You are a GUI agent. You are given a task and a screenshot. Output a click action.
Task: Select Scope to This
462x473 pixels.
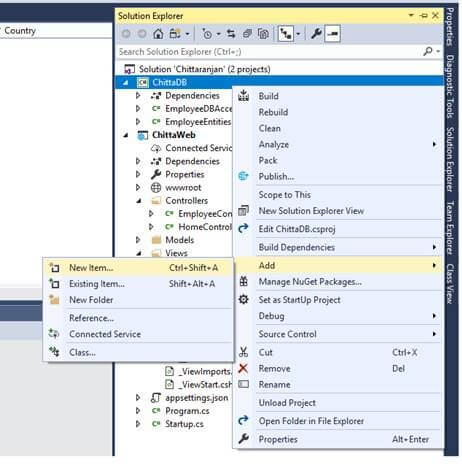tap(285, 195)
